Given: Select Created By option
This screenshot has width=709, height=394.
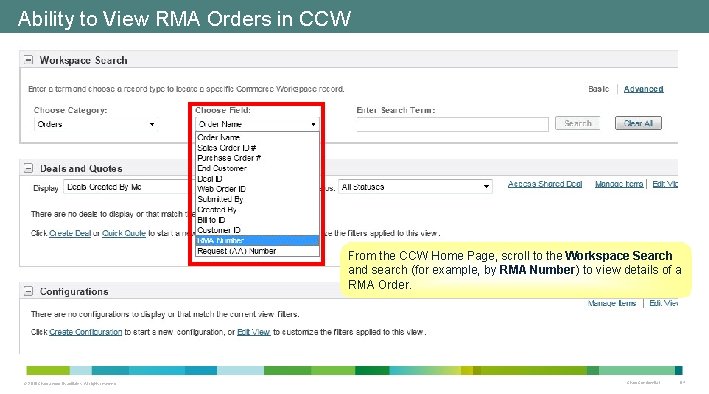Looking at the screenshot, I should [257, 209].
